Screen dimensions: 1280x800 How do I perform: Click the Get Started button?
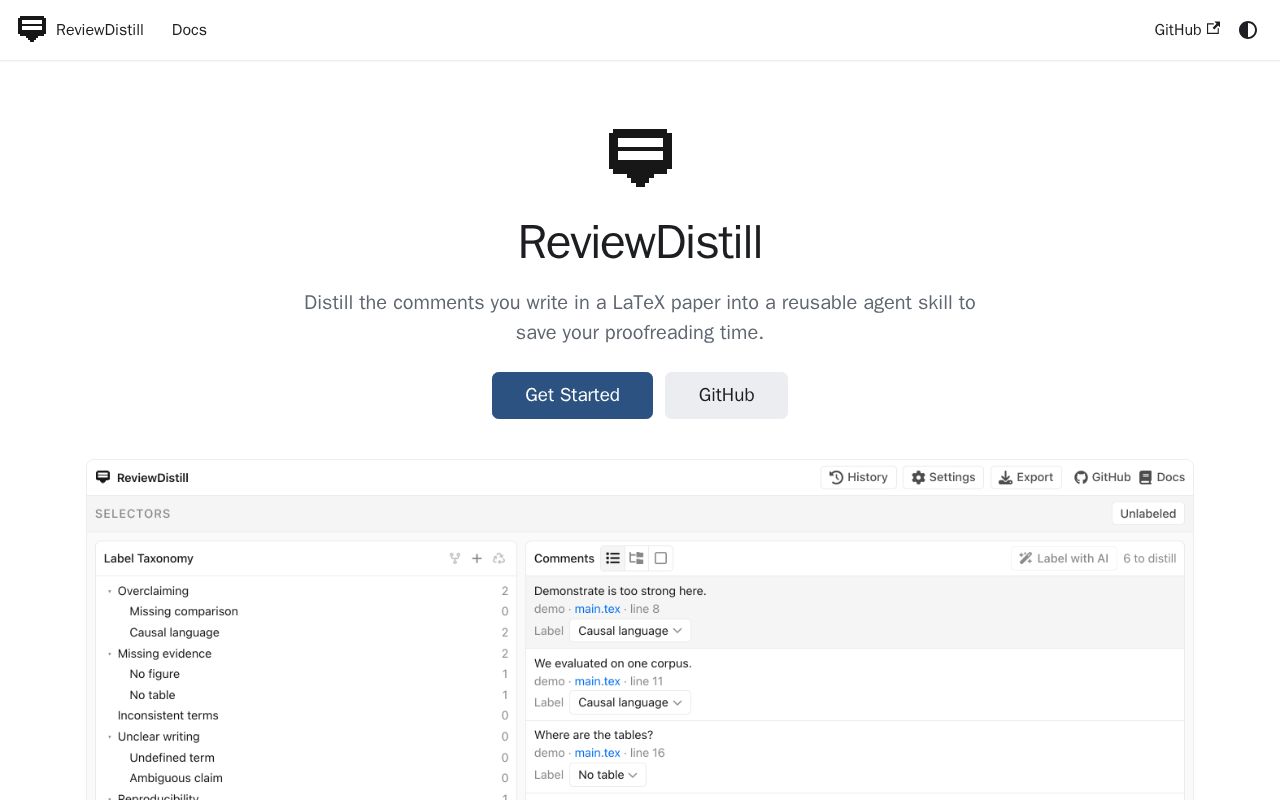click(x=572, y=395)
